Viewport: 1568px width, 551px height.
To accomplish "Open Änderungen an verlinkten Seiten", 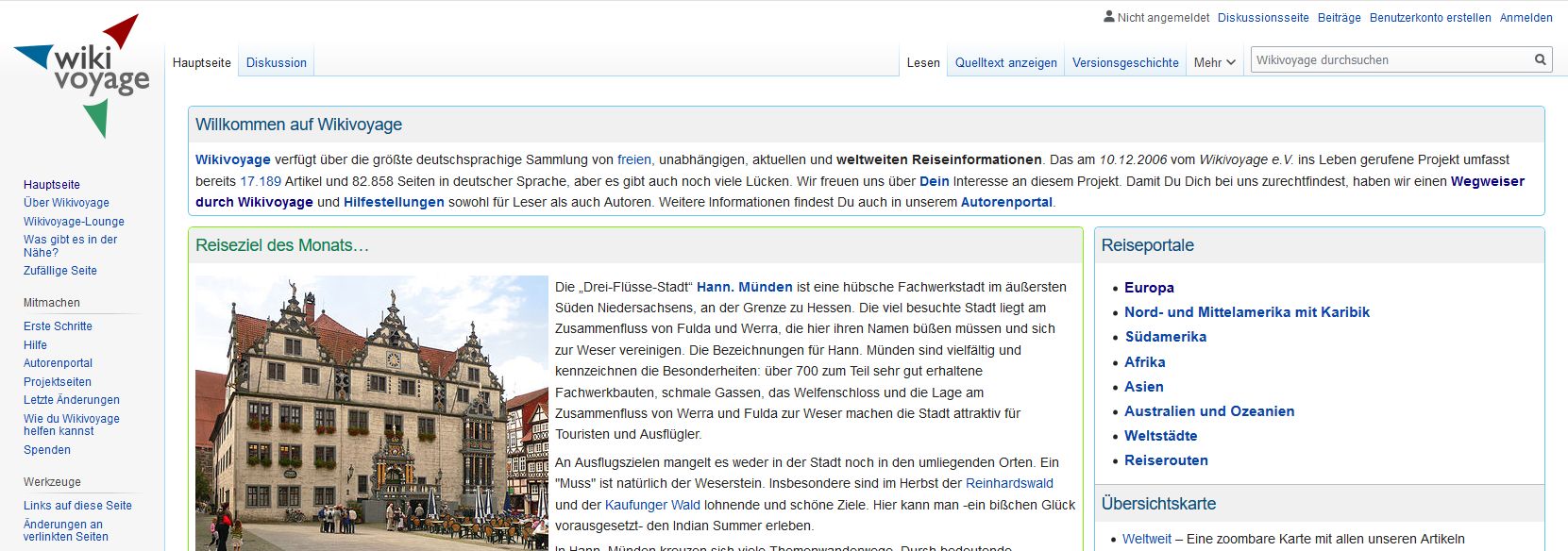I will coord(66,530).
